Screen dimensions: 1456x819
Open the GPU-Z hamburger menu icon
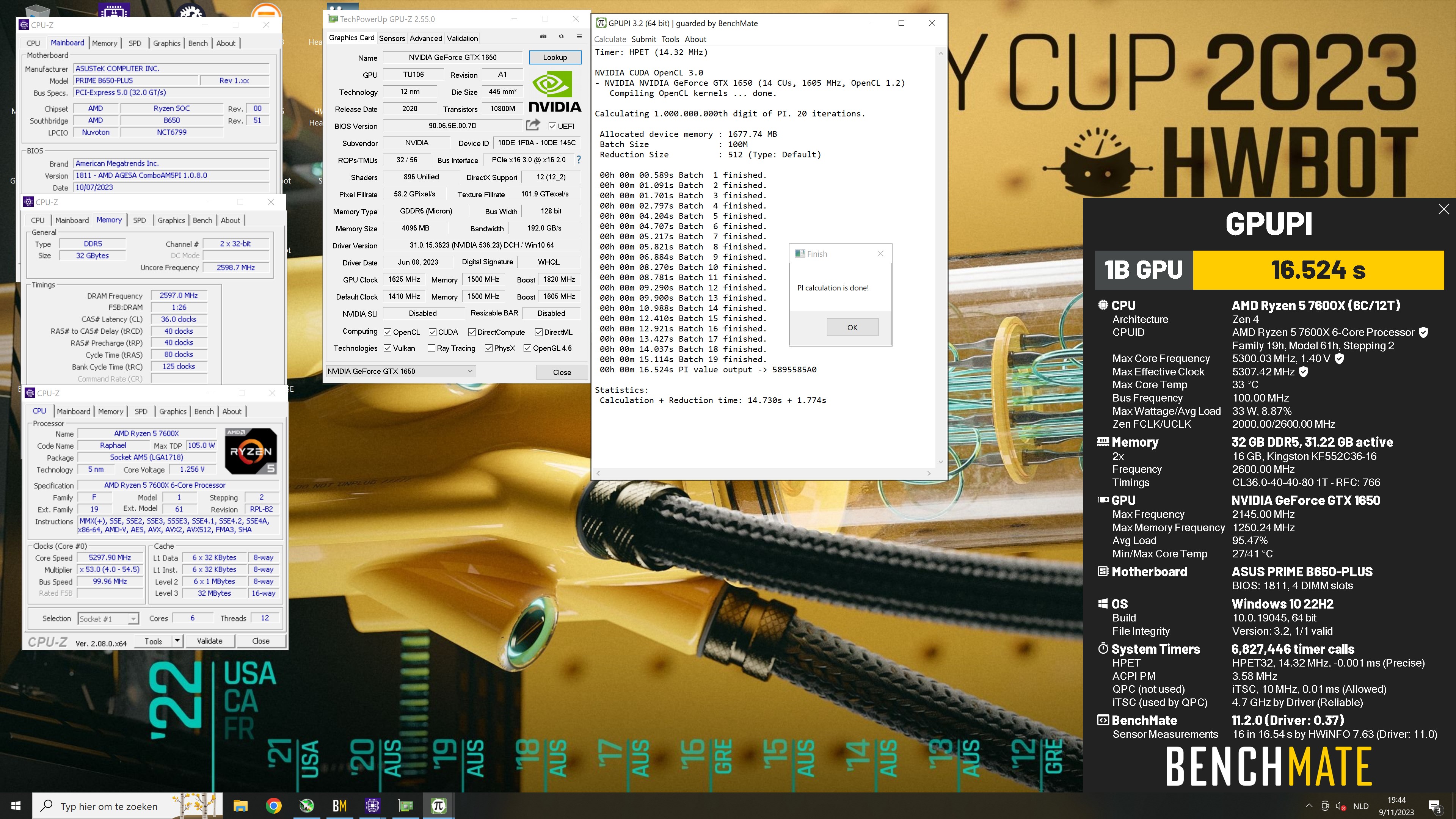click(x=579, y=37)
